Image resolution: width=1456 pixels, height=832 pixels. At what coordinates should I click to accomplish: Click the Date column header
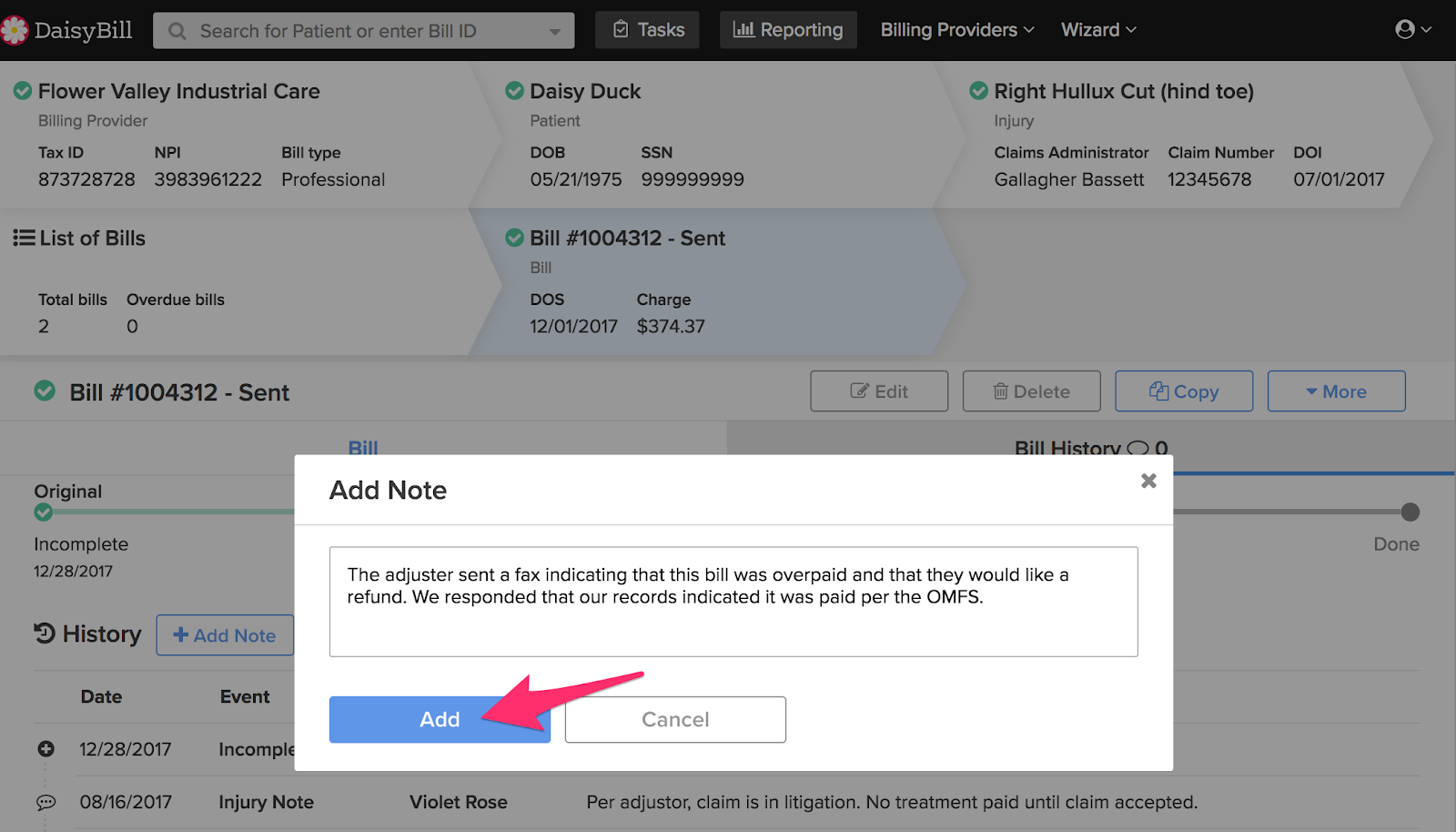[101, 696]
